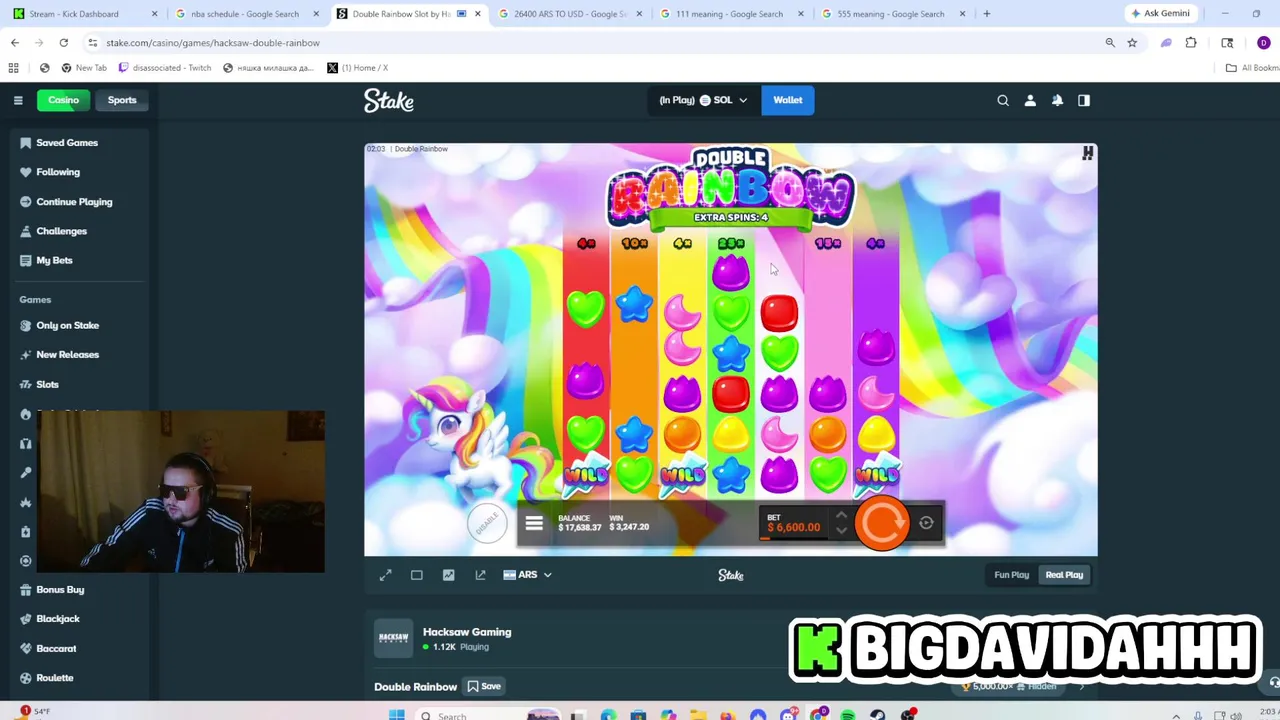
Task: Toggle theatre mode
Action: coord(417,575)
